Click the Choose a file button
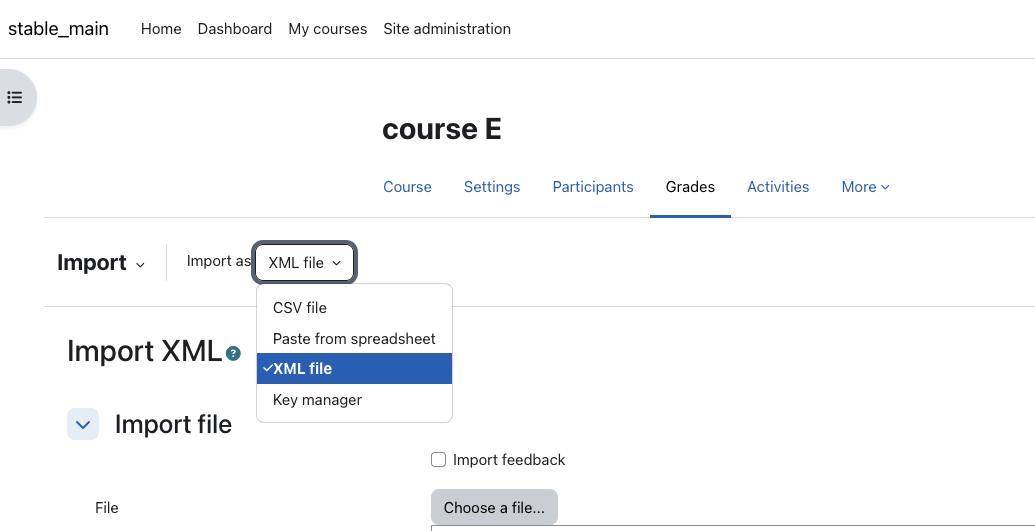Image resolution: width=1035 pixels, height=531 pixels. [x=494, y=507]
